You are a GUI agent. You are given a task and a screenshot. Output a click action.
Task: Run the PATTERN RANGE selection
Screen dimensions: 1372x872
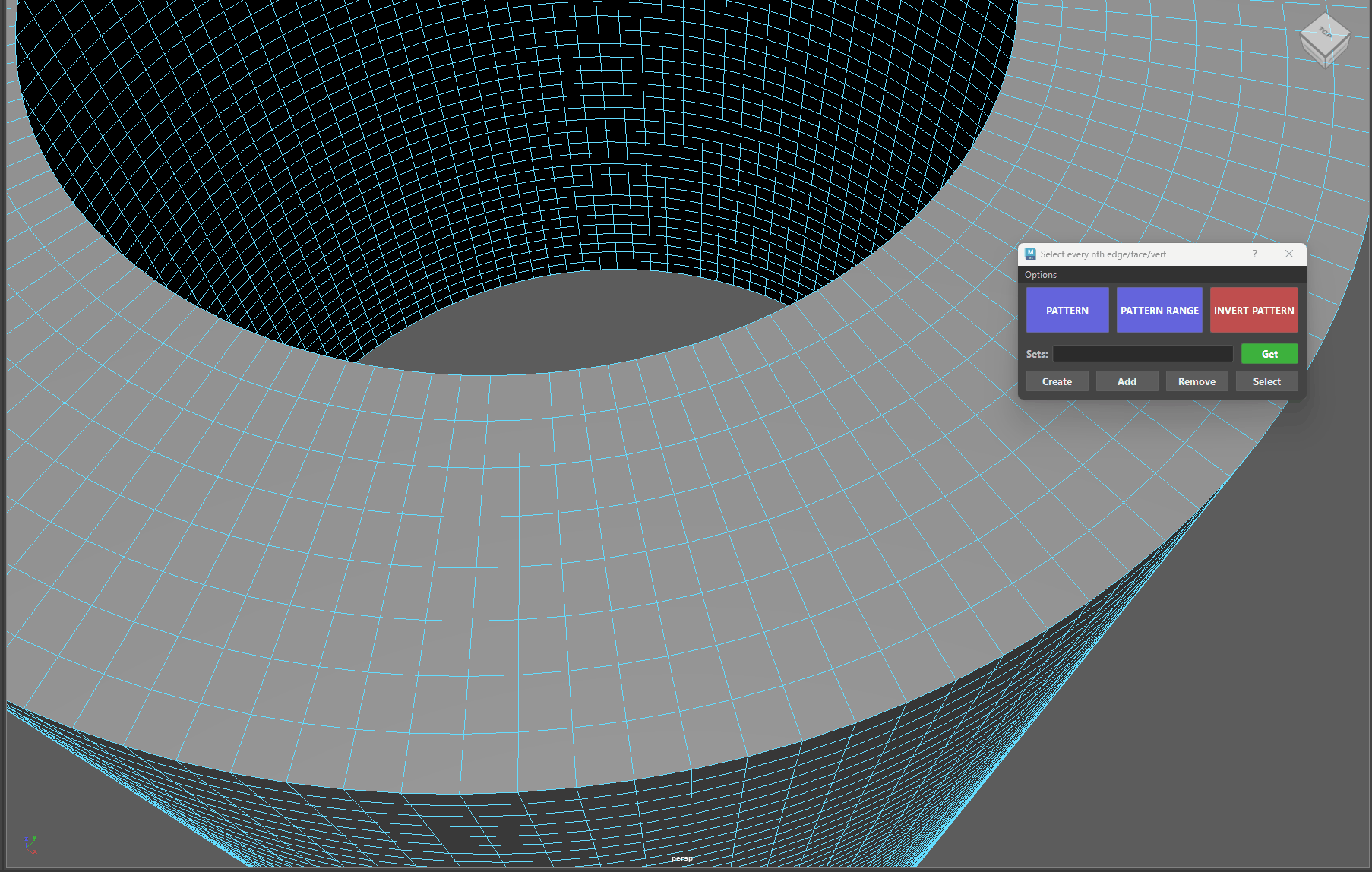pyautogui.click(x=1159, y=310)
